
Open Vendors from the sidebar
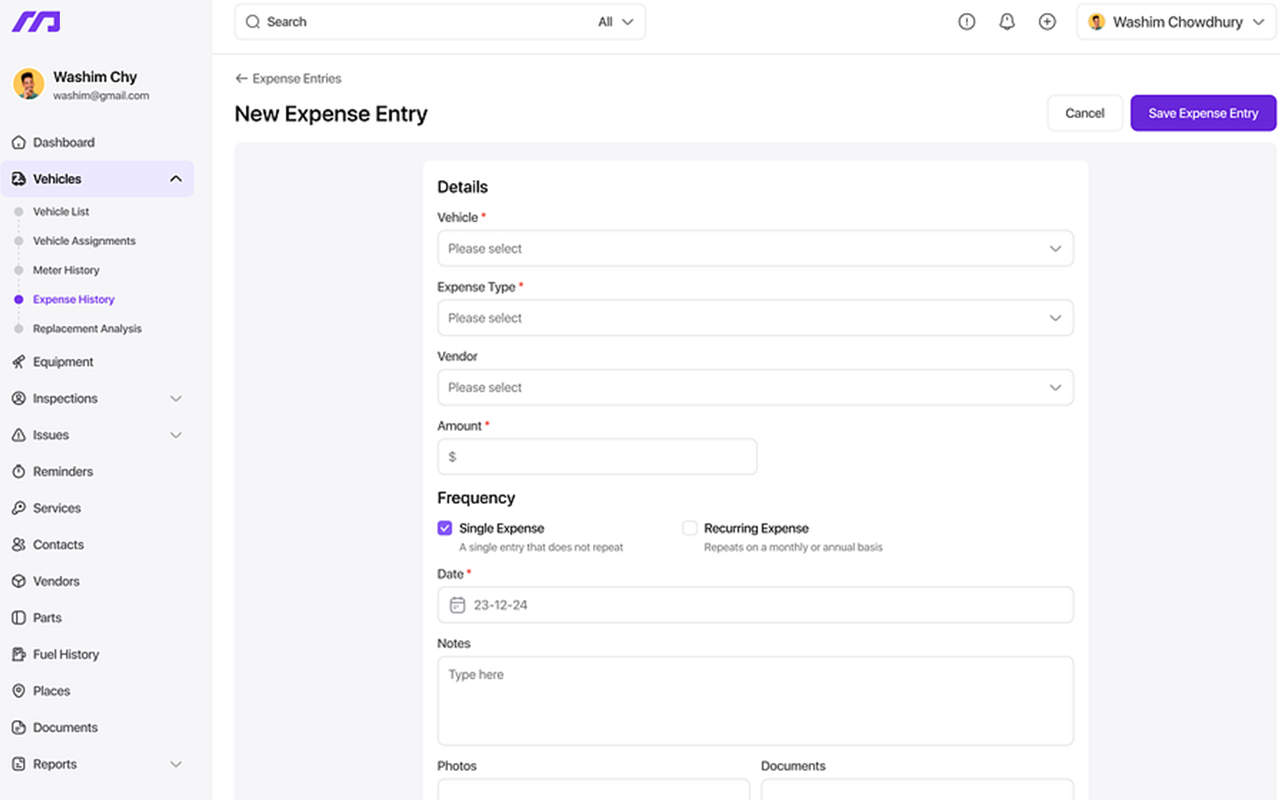(x=56, y=581)
